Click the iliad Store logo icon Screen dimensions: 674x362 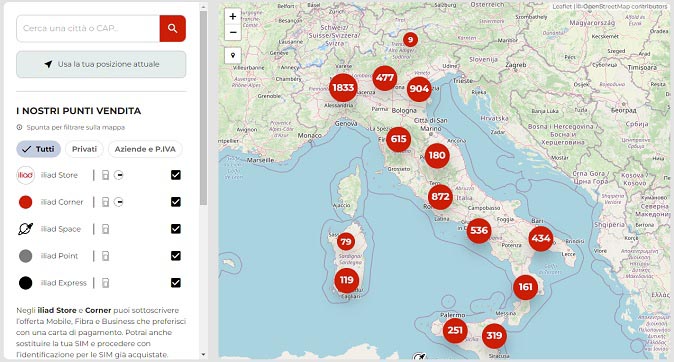coord(25,175)
